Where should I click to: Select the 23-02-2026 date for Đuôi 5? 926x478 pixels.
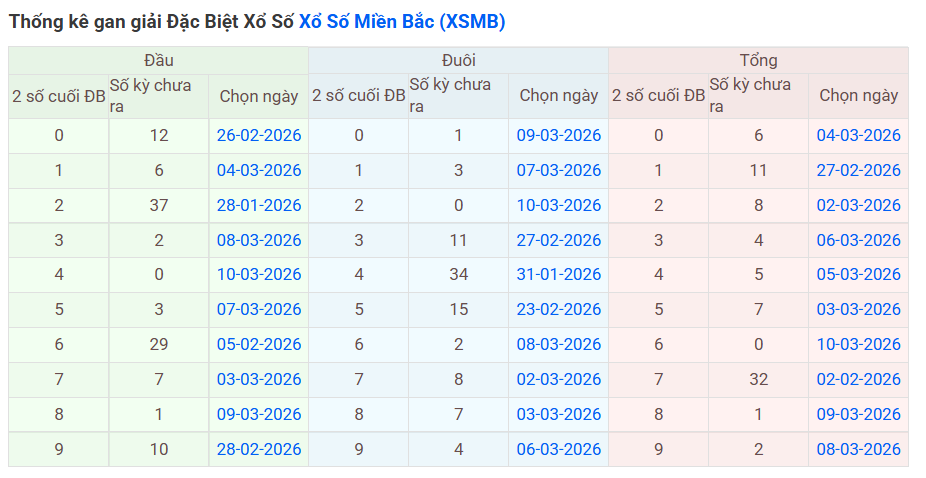pos(559,309)
